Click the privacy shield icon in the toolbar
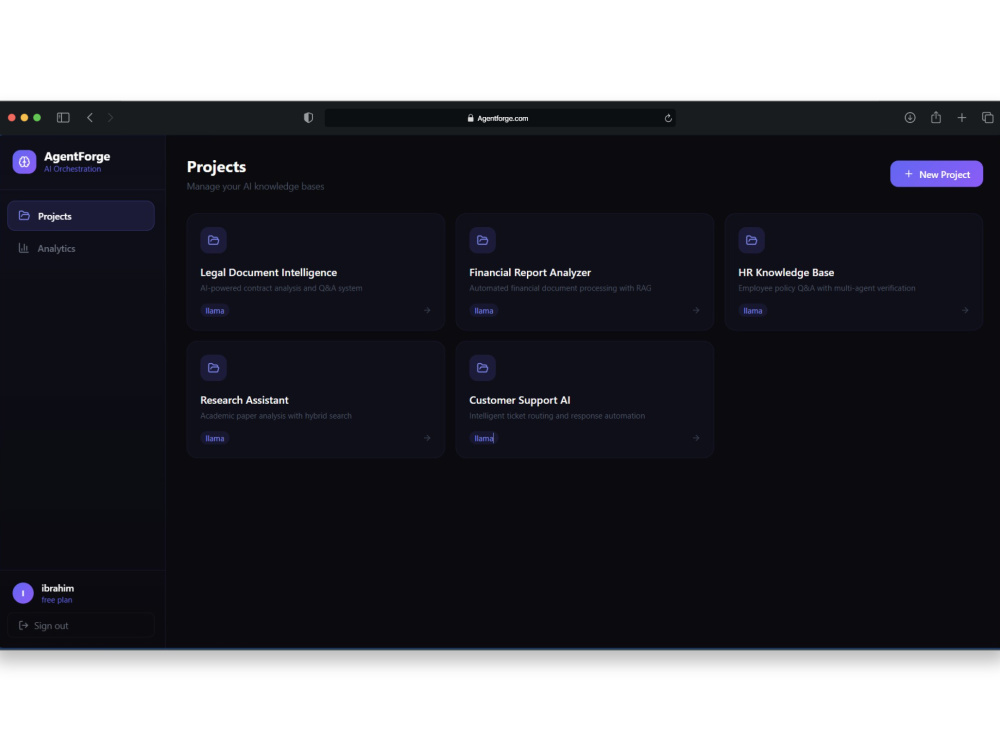This screenshot has width=1000, height=750. point(309,117)
